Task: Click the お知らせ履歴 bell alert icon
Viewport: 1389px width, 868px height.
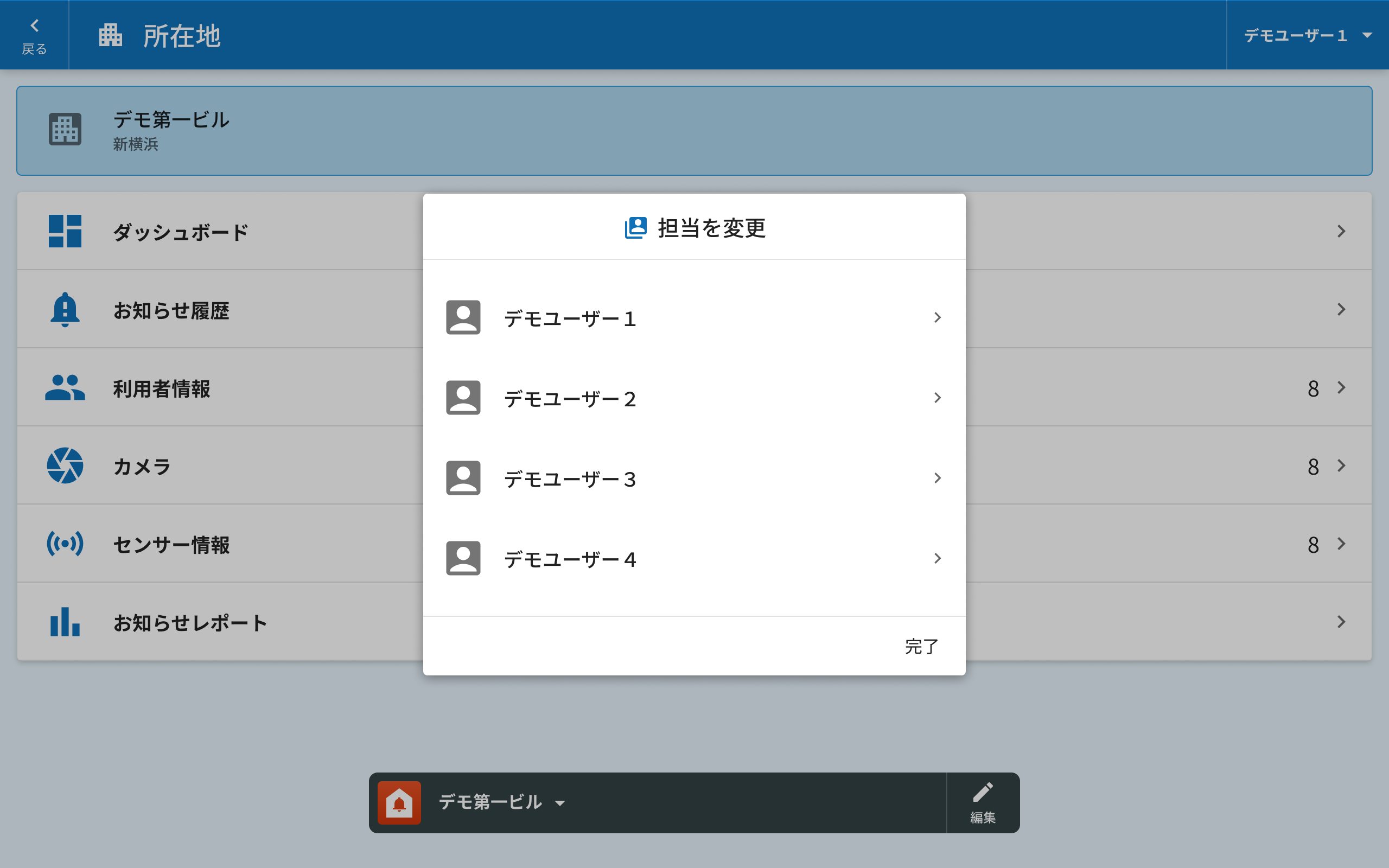Action: click(65, 310)
